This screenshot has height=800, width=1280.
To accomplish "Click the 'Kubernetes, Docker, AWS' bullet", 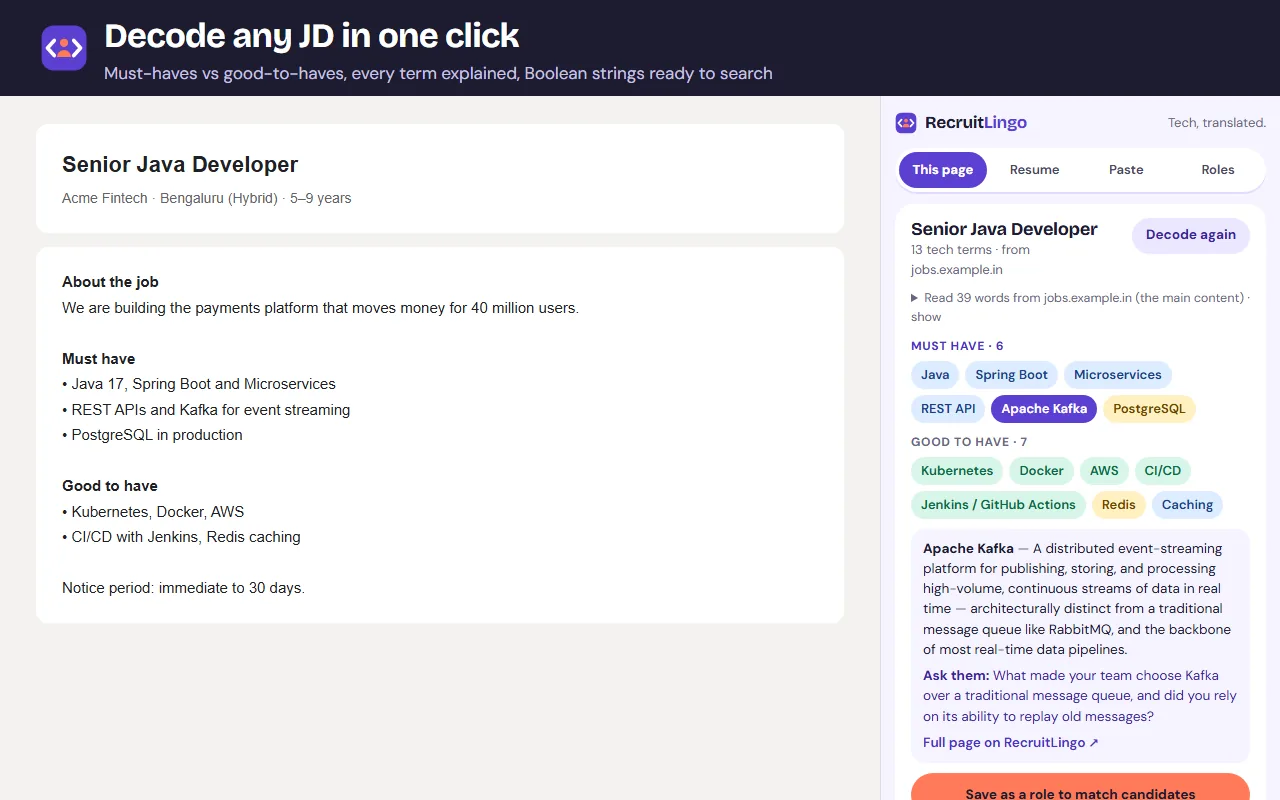I will [153, 512].
